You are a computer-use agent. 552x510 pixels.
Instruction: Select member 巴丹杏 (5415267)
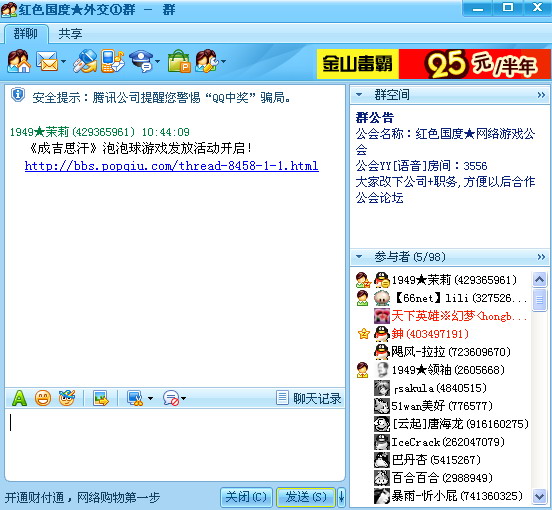(441, 460)
